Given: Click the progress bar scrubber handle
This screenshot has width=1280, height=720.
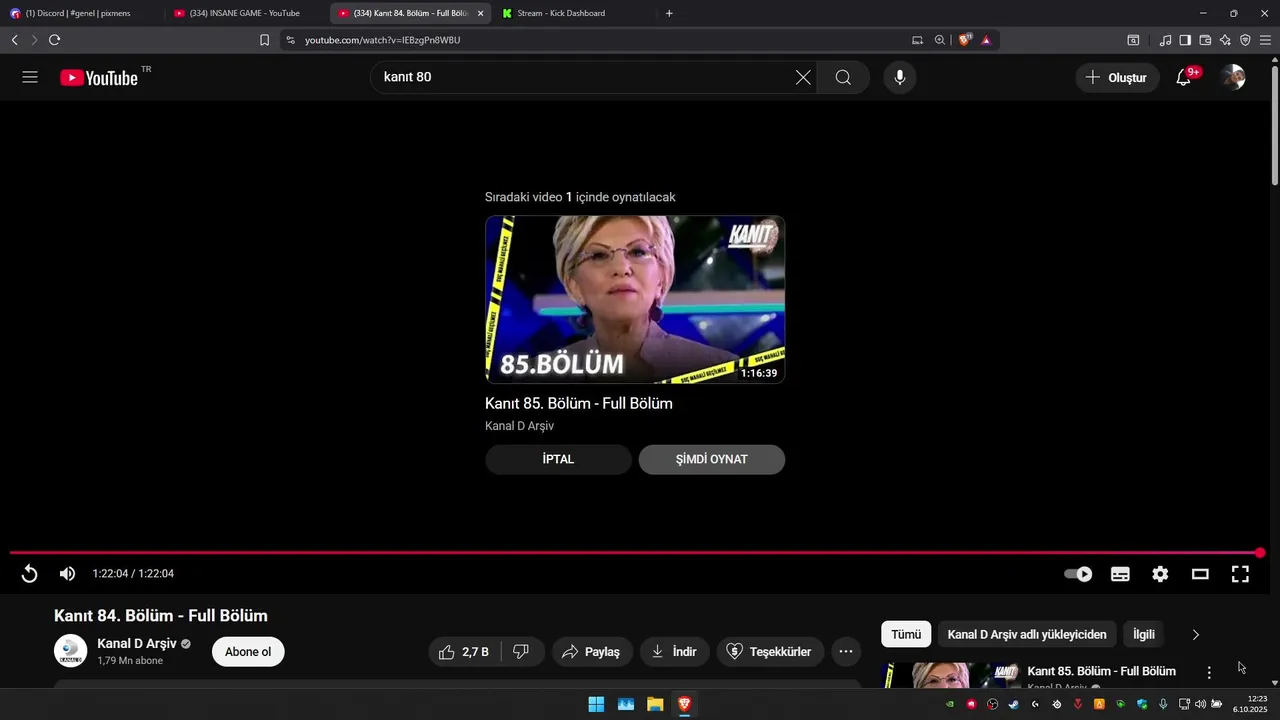Looking at the screenshot, I should pyautogui.click(x=1260, y=552).
